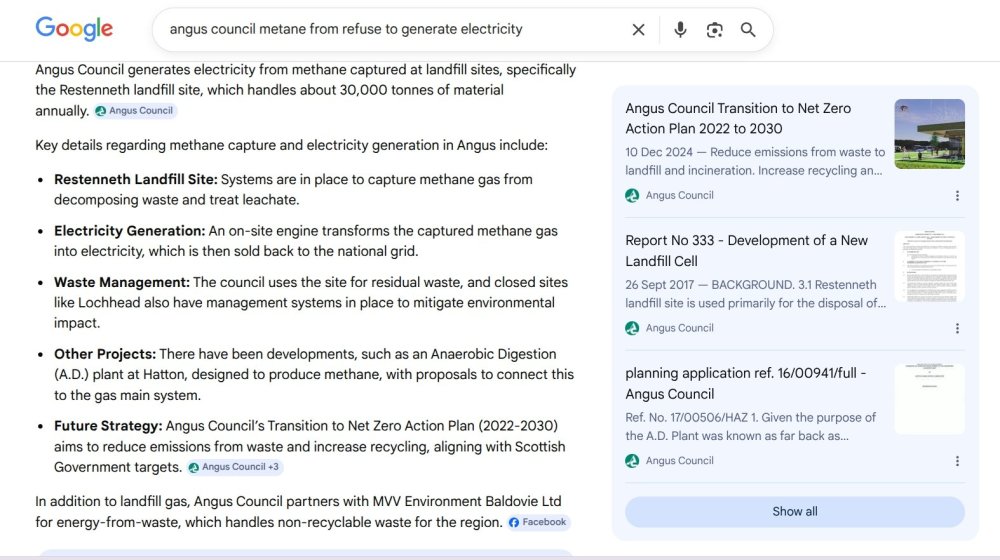Click 'Key details regarding methane capture' sentence
This screenshot has width=1000, height=560.
[x=291, y=145]
